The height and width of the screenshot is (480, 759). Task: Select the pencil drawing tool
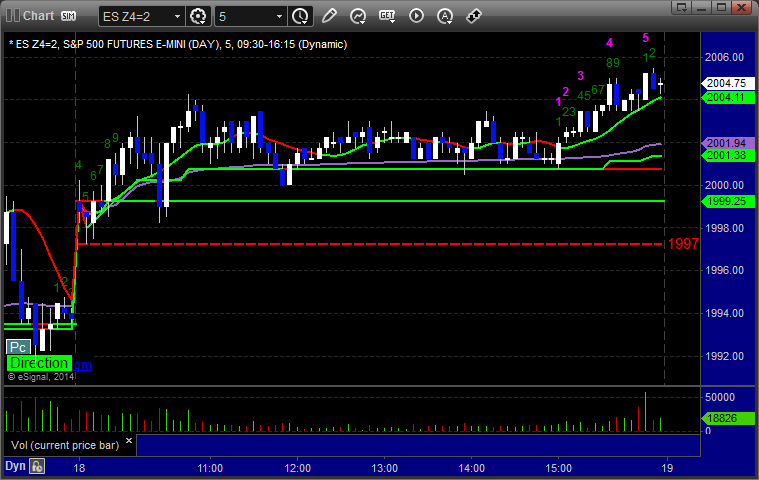[x=329, y=16]
